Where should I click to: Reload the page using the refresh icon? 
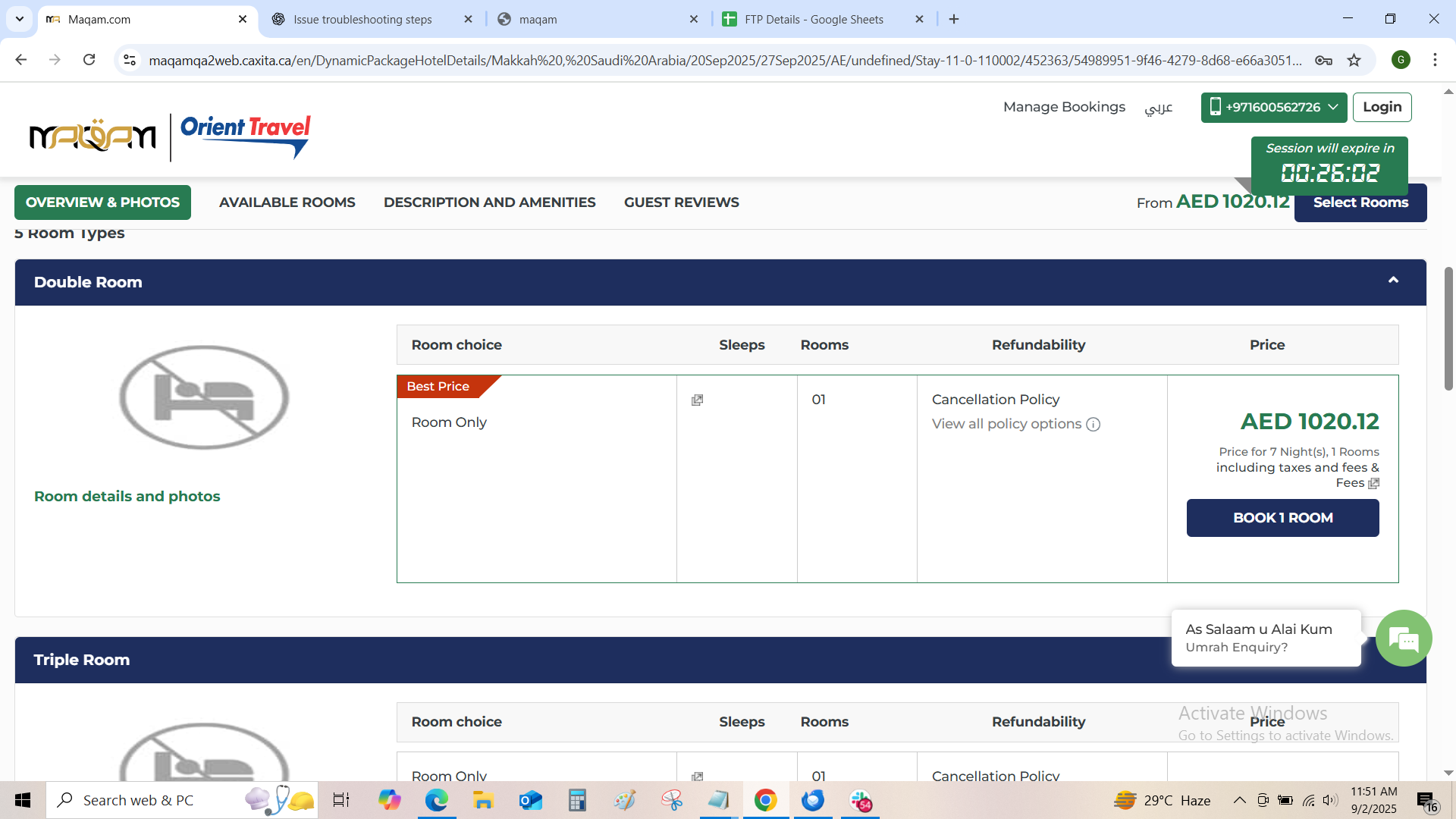(x=89, y=60)
